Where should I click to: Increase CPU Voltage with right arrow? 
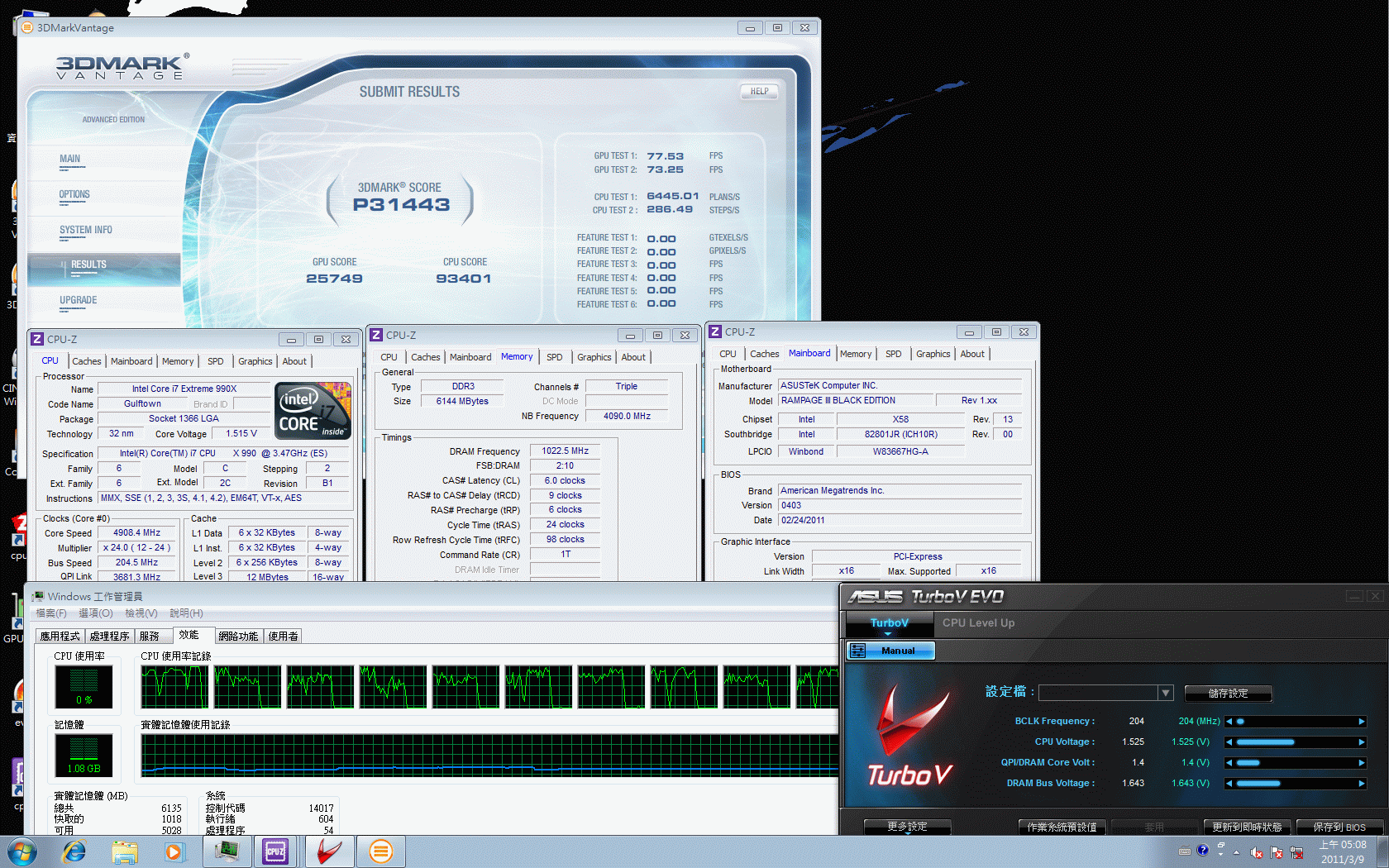click(x=1362, y=742)
